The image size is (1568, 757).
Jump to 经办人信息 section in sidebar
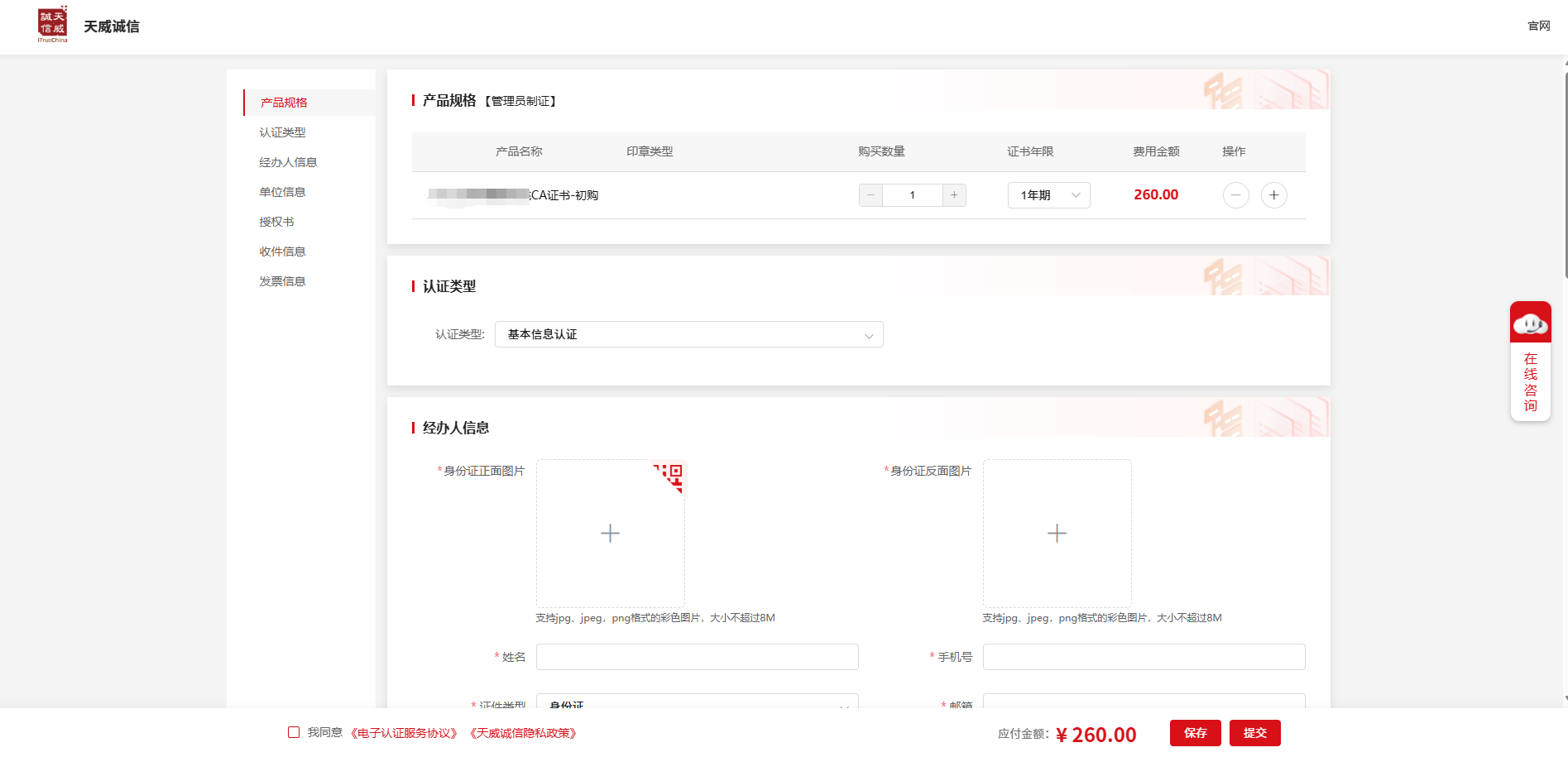(x=288, y=162)
